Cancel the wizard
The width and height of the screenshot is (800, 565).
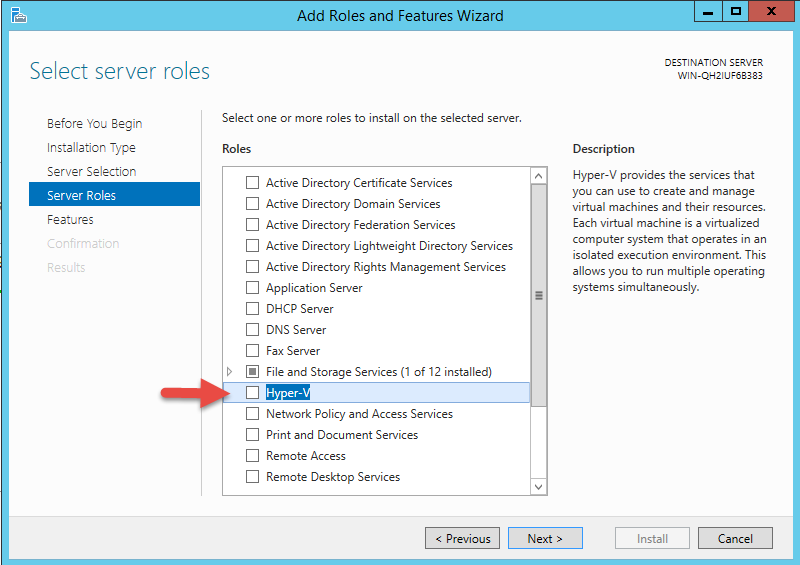point(735,538)
